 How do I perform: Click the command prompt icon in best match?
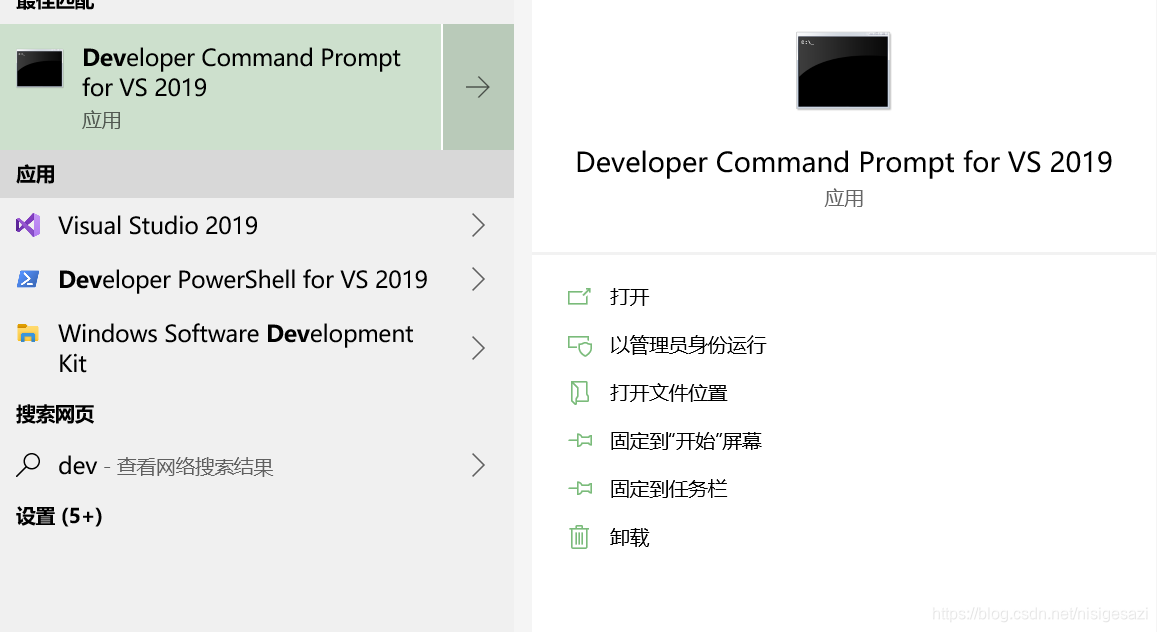39,69
